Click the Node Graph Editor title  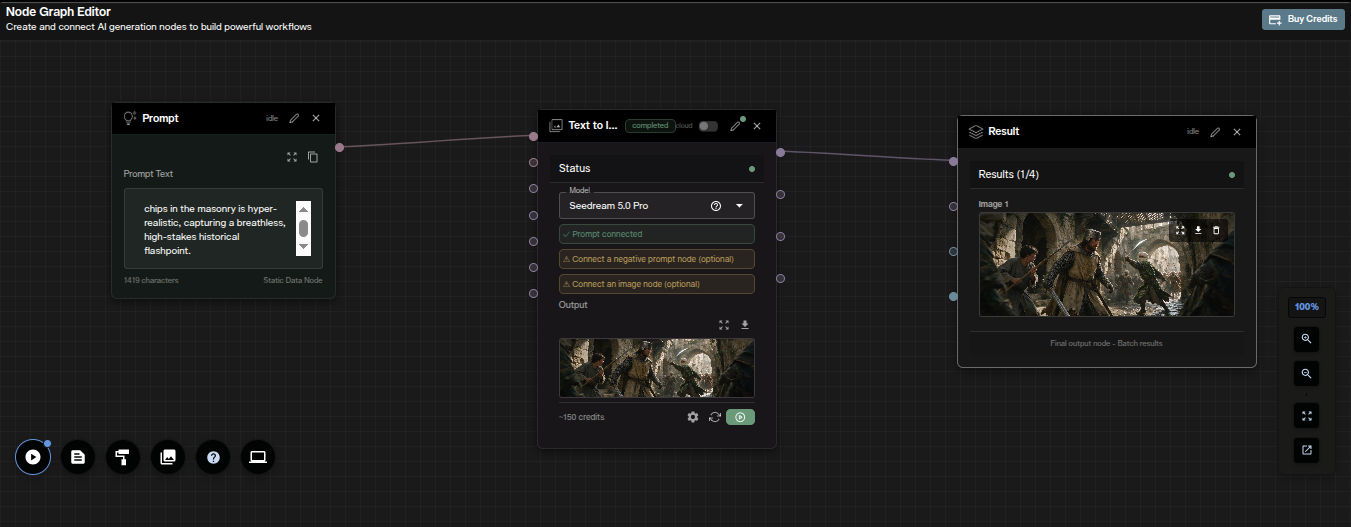click(x=58, y=12)
